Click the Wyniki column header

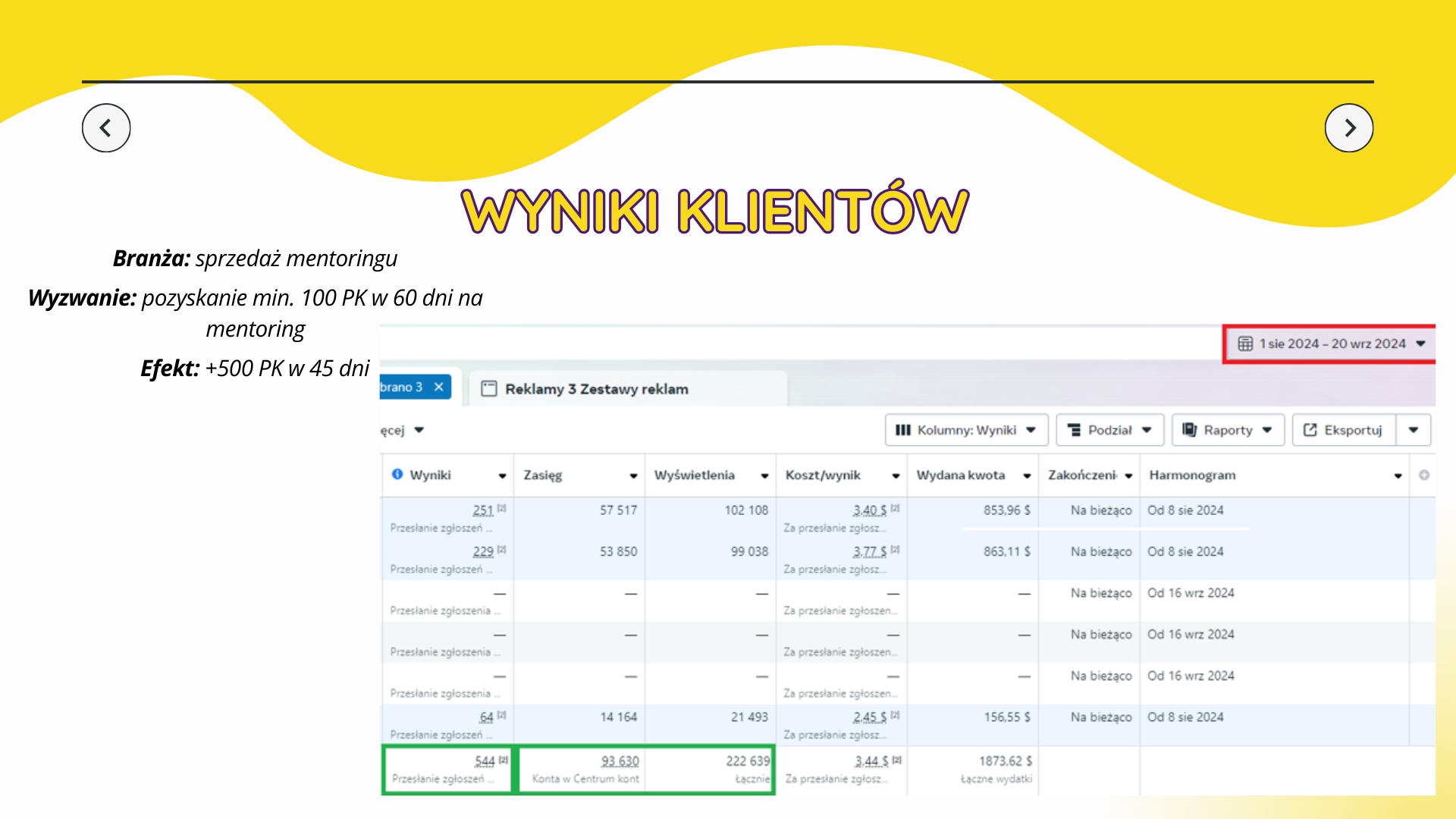(x=430, y=475)
